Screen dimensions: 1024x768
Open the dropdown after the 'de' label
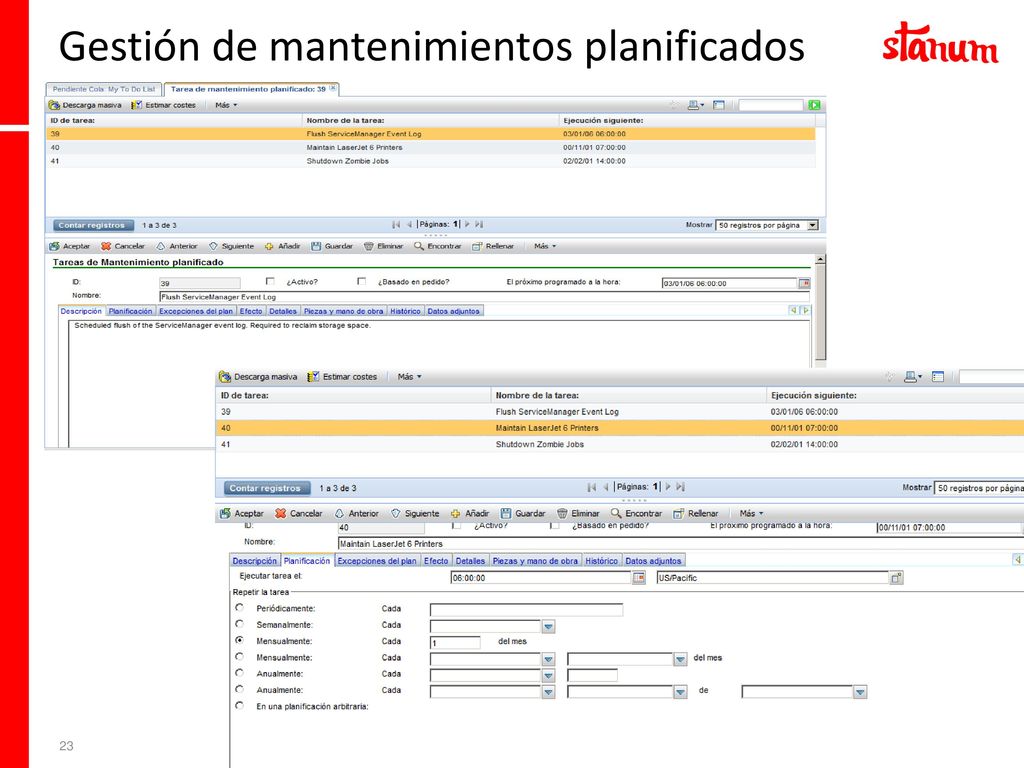[x=860, y=692]
